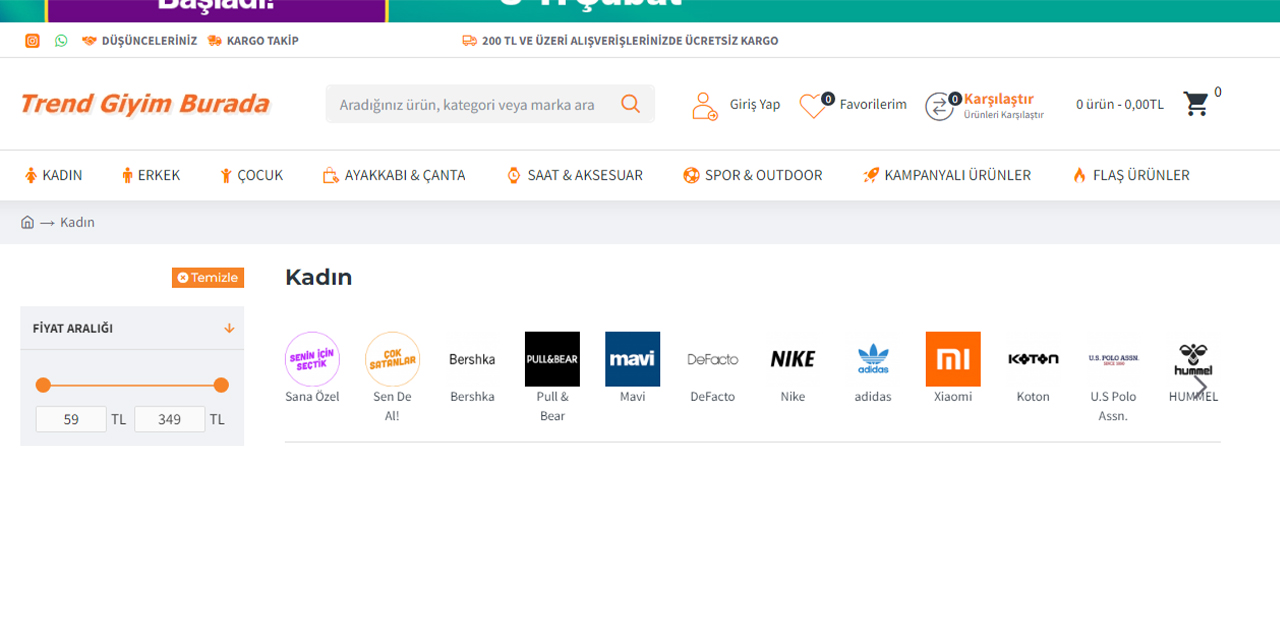The width and height of the screenshot is (1280, 640).
Task: Click the Giriş Yap user icon
Action: tap(704, 104)
